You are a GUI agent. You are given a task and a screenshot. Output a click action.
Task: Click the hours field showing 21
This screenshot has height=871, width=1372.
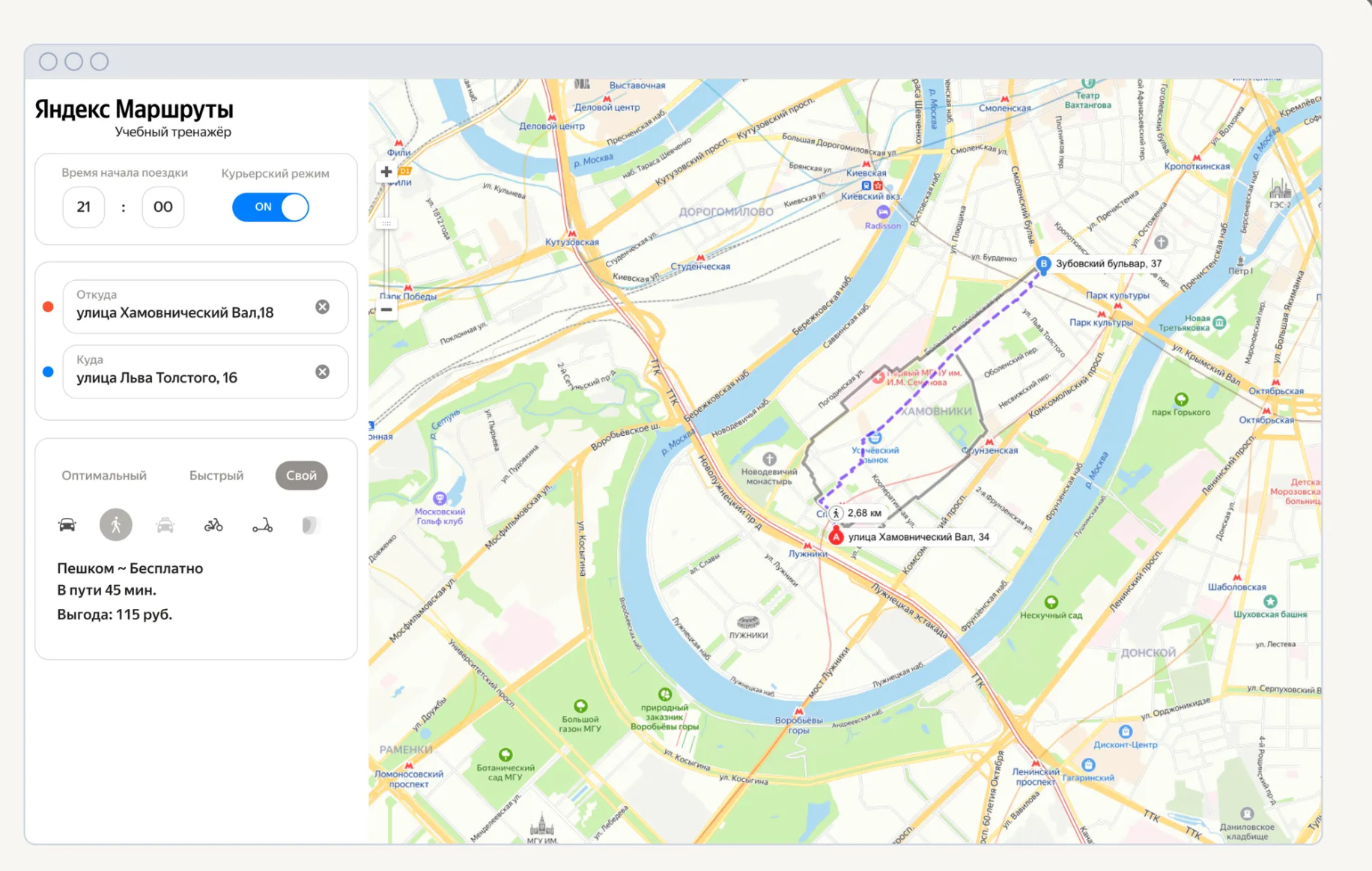(84, 207)
